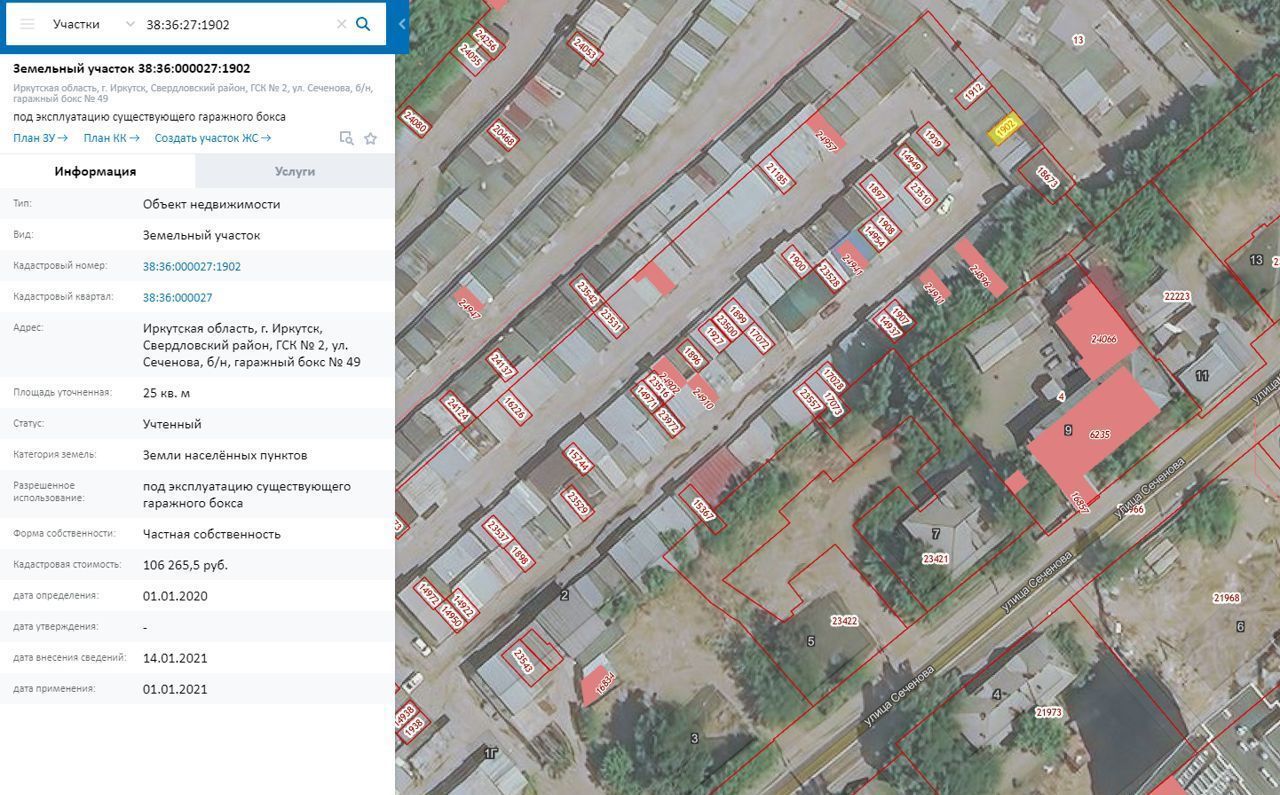Collapse the side panel with left arrow
Image resolution: width=1280 pixels, height=795 pixels.
tap(402, 24)
